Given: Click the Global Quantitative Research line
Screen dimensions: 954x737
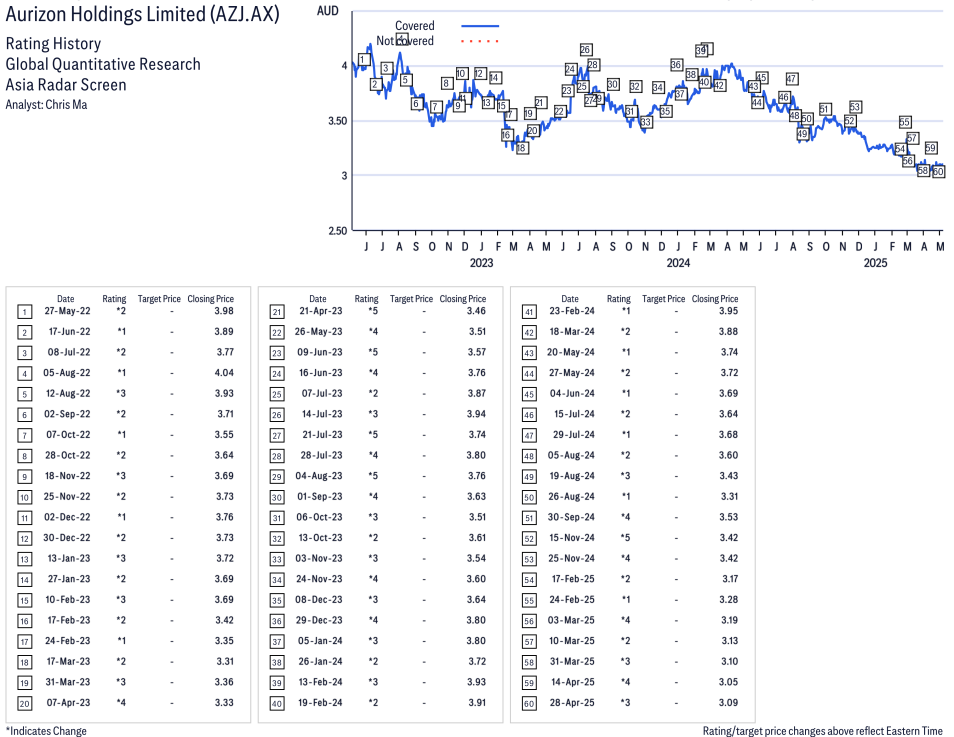Looking at the screenshot, I should (x=103, y=65).
